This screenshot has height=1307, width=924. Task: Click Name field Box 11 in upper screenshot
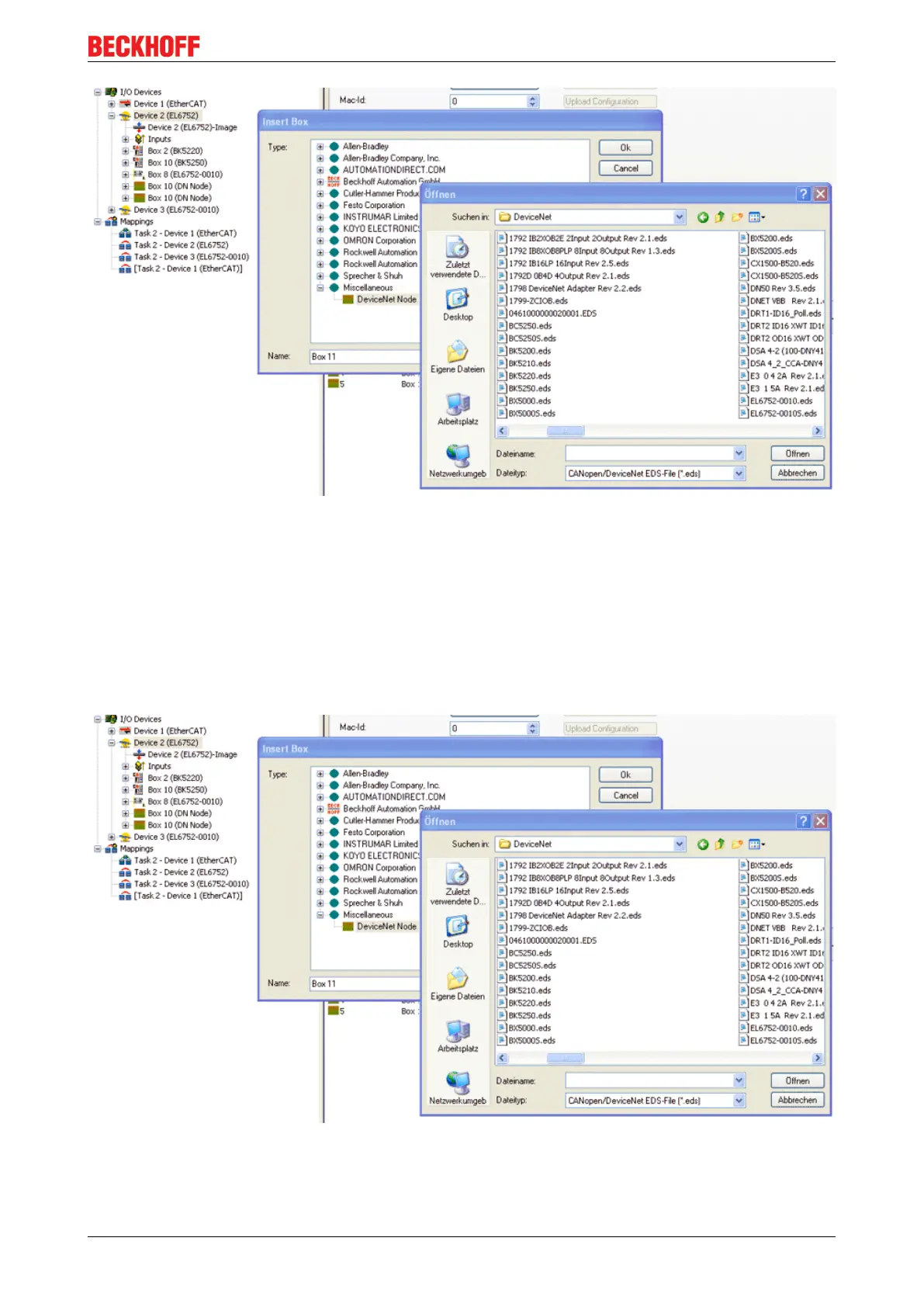coord(365,357)
